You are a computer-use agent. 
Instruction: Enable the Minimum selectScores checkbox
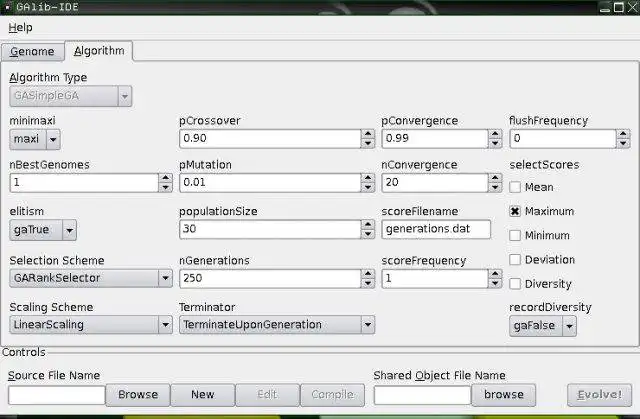515,235
